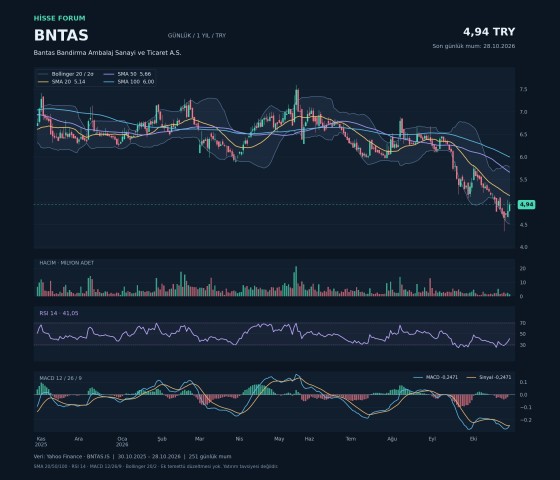Viewport: 560px width, 480px height.
Task: Click the 0.1 label on the MACD axis
Action: tap(523, 382)
